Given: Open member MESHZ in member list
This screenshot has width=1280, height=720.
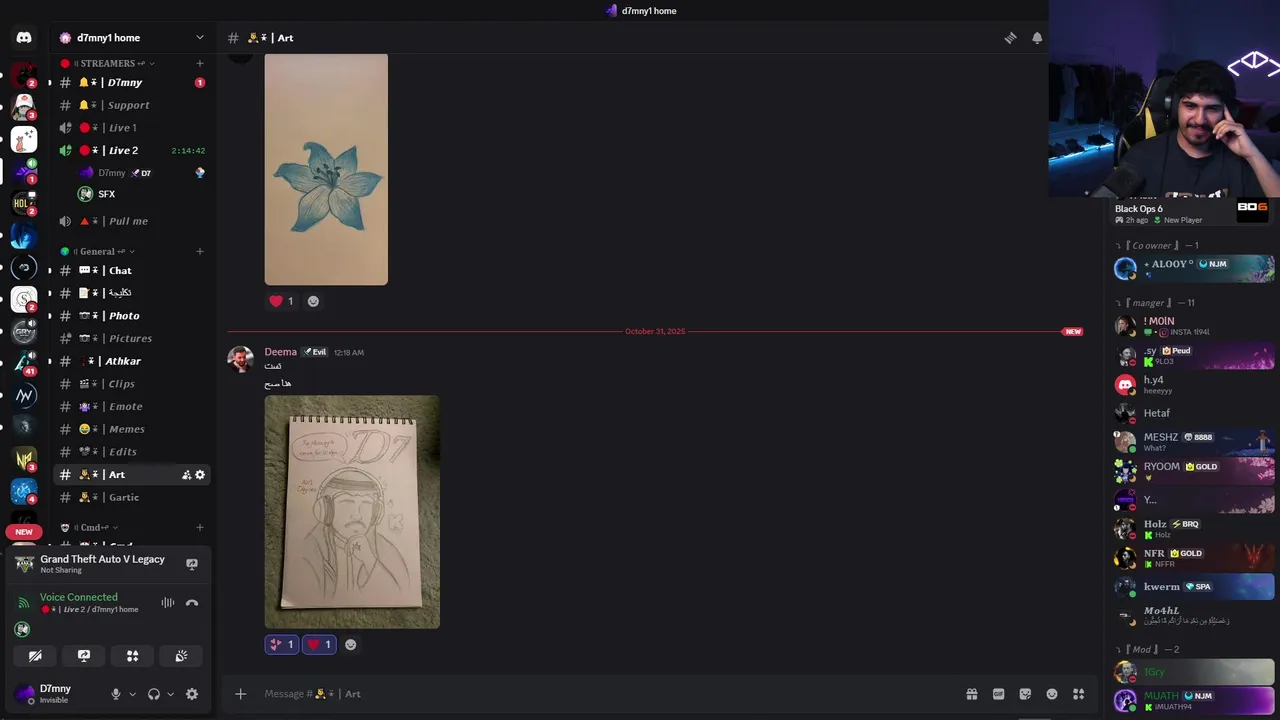Looking at the screenshot, I should (x=1194, y=441).
